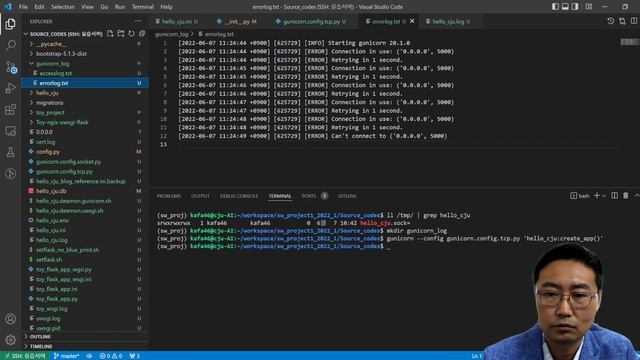Open the File menu
The width and height of the screenshot is (640, 360).
tap(23, 7)
